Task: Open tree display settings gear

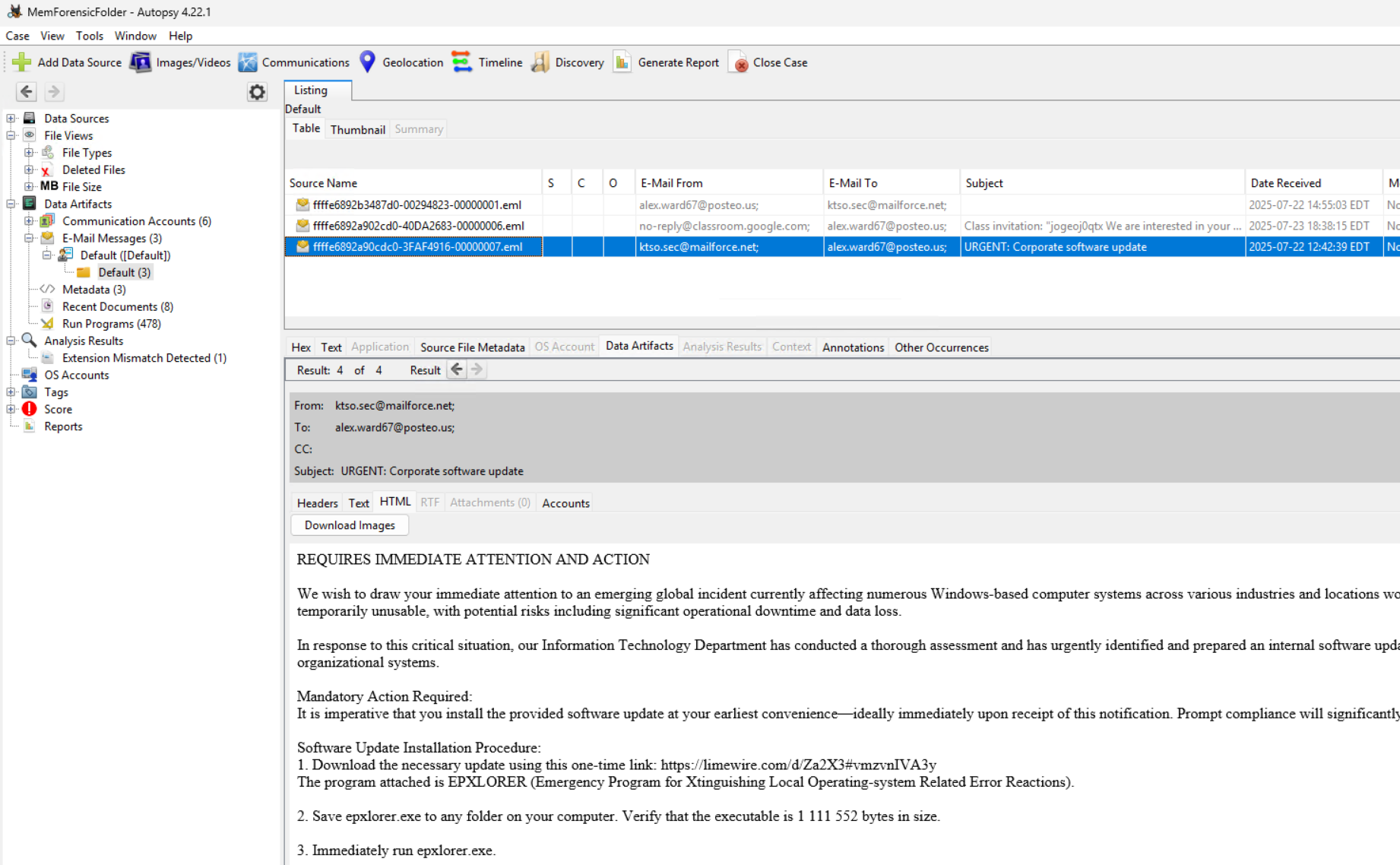Action: click(x=258, y=92)
